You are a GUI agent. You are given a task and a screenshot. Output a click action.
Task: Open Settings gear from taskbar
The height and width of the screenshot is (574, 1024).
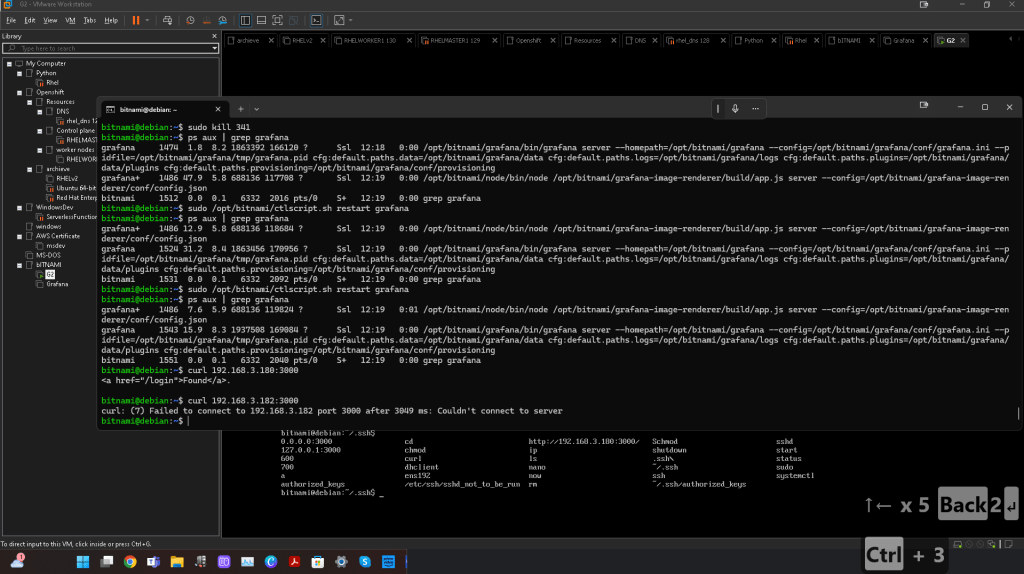point(342,562)
